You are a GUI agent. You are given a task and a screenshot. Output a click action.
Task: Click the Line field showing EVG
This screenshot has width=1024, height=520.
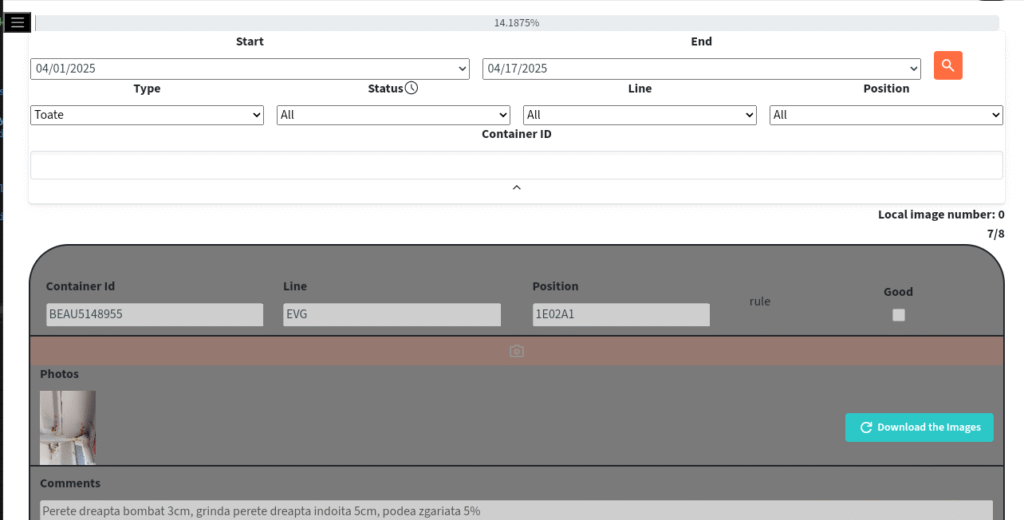click(x=392, y=314)
